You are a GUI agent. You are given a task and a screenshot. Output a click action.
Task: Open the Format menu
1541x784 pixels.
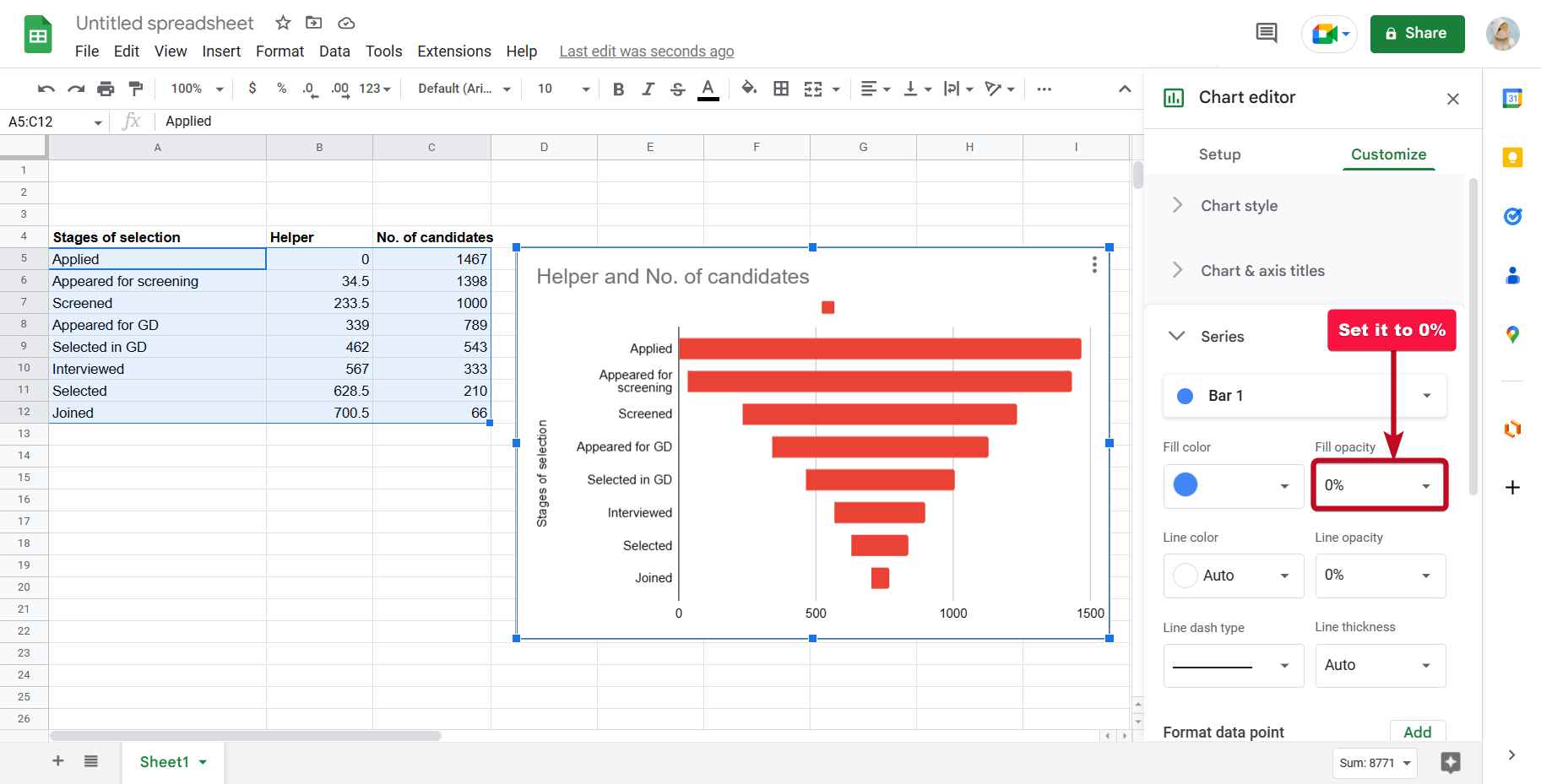(279, 51)
